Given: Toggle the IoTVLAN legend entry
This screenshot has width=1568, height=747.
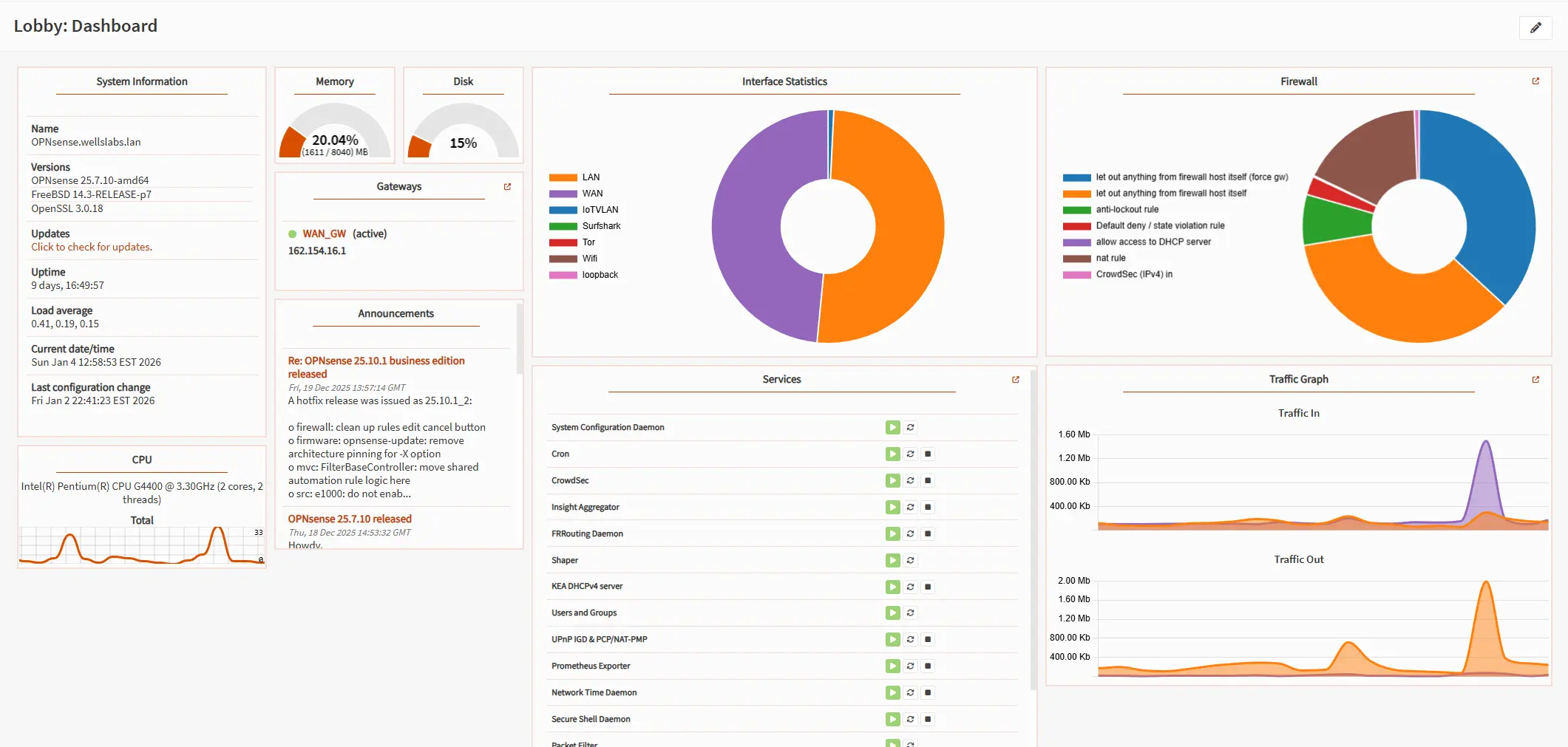Looking at the screenshot, I should click(x=583, y=210).
